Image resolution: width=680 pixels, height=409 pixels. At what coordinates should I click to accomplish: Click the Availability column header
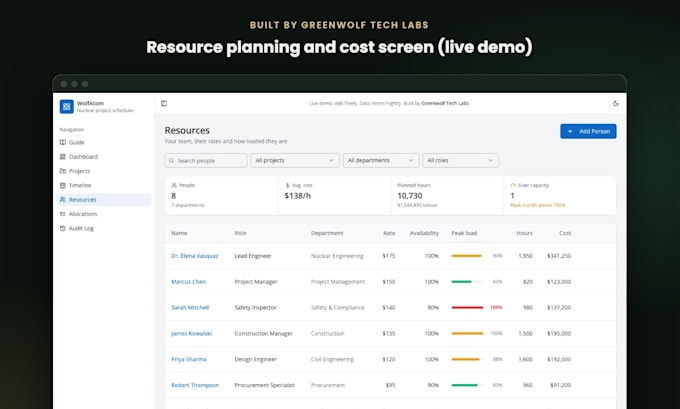coord(424,233)
